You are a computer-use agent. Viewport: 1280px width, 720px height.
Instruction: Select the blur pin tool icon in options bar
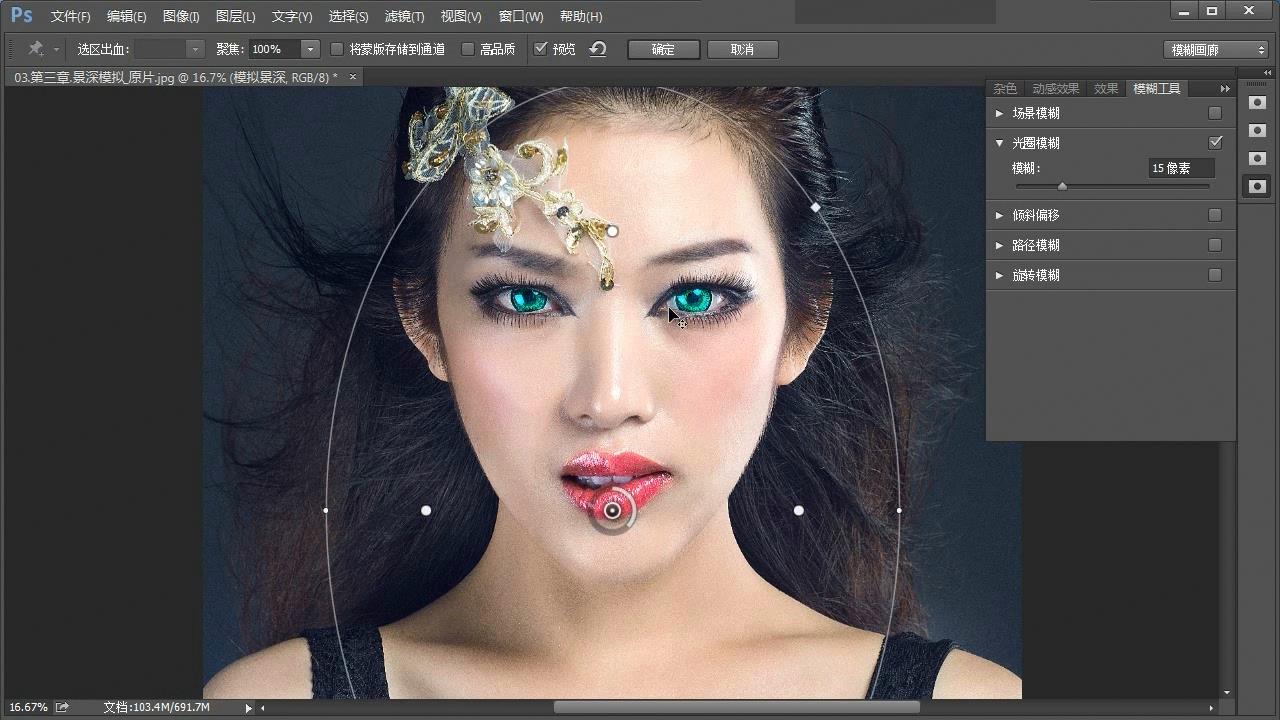point(36,49)
